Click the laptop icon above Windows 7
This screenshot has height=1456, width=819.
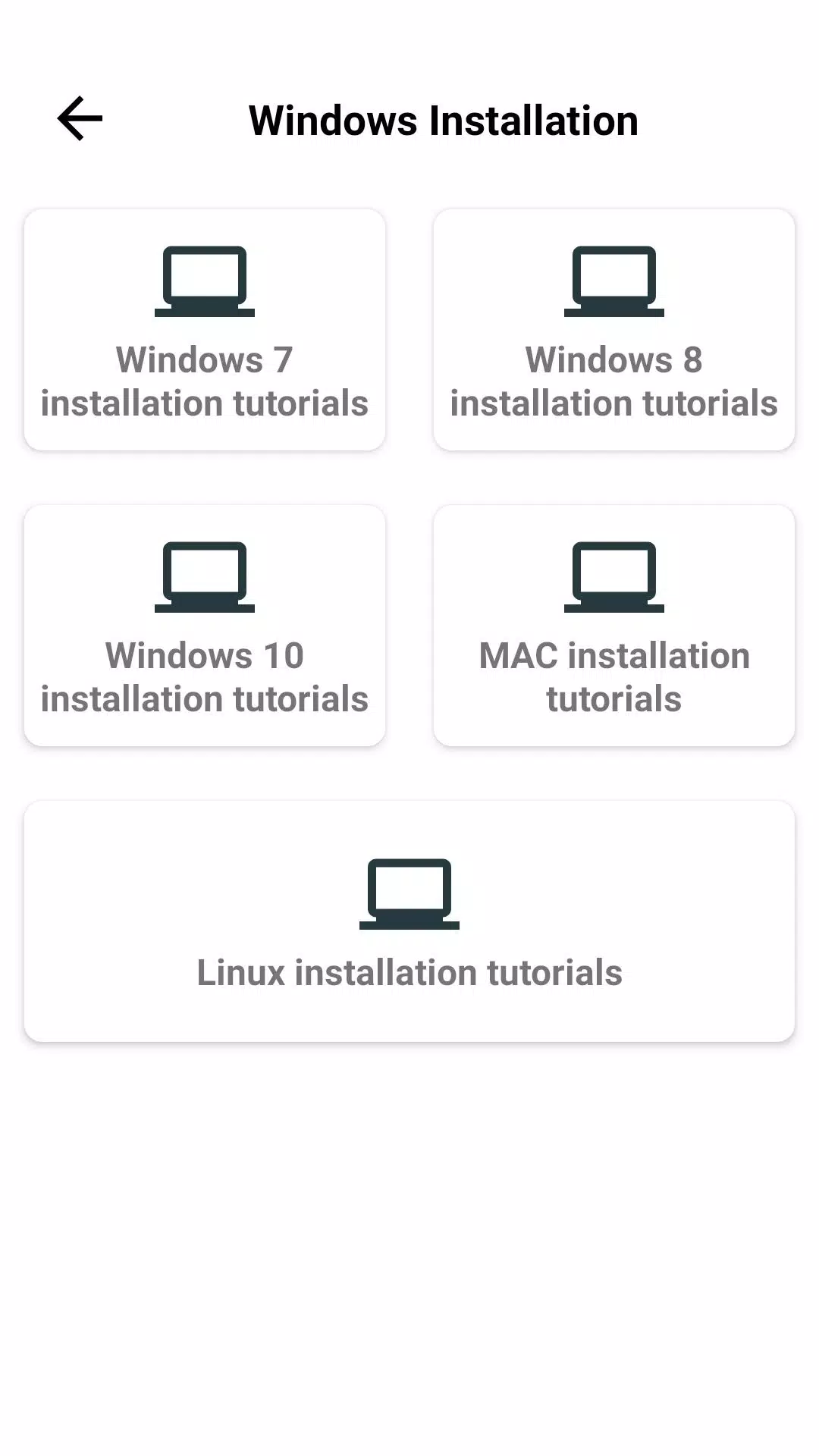tap(205, 281)
